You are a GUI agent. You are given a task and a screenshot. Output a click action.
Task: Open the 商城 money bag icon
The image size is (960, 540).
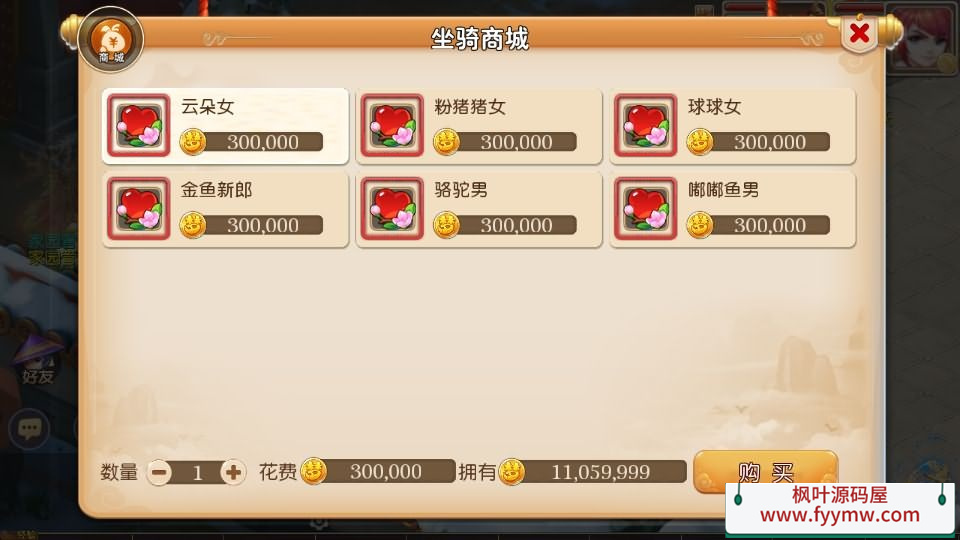pyautogui.click(x=111, y=40)
